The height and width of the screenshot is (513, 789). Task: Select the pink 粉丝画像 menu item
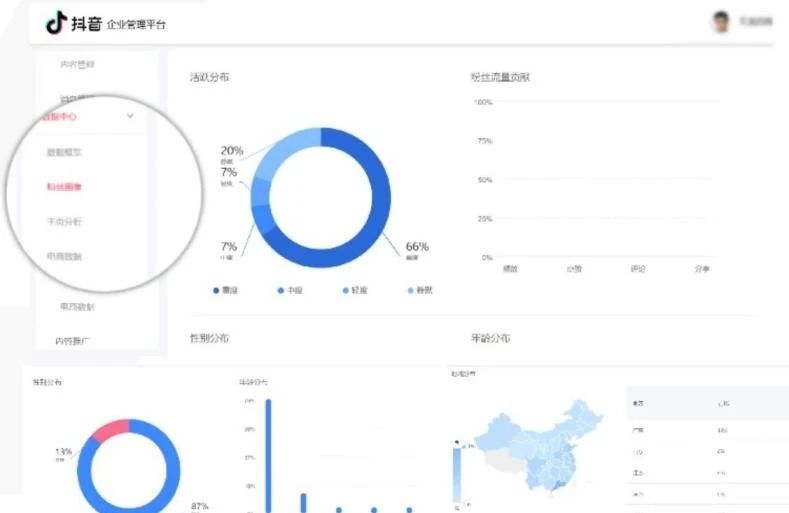pos(64,187)
